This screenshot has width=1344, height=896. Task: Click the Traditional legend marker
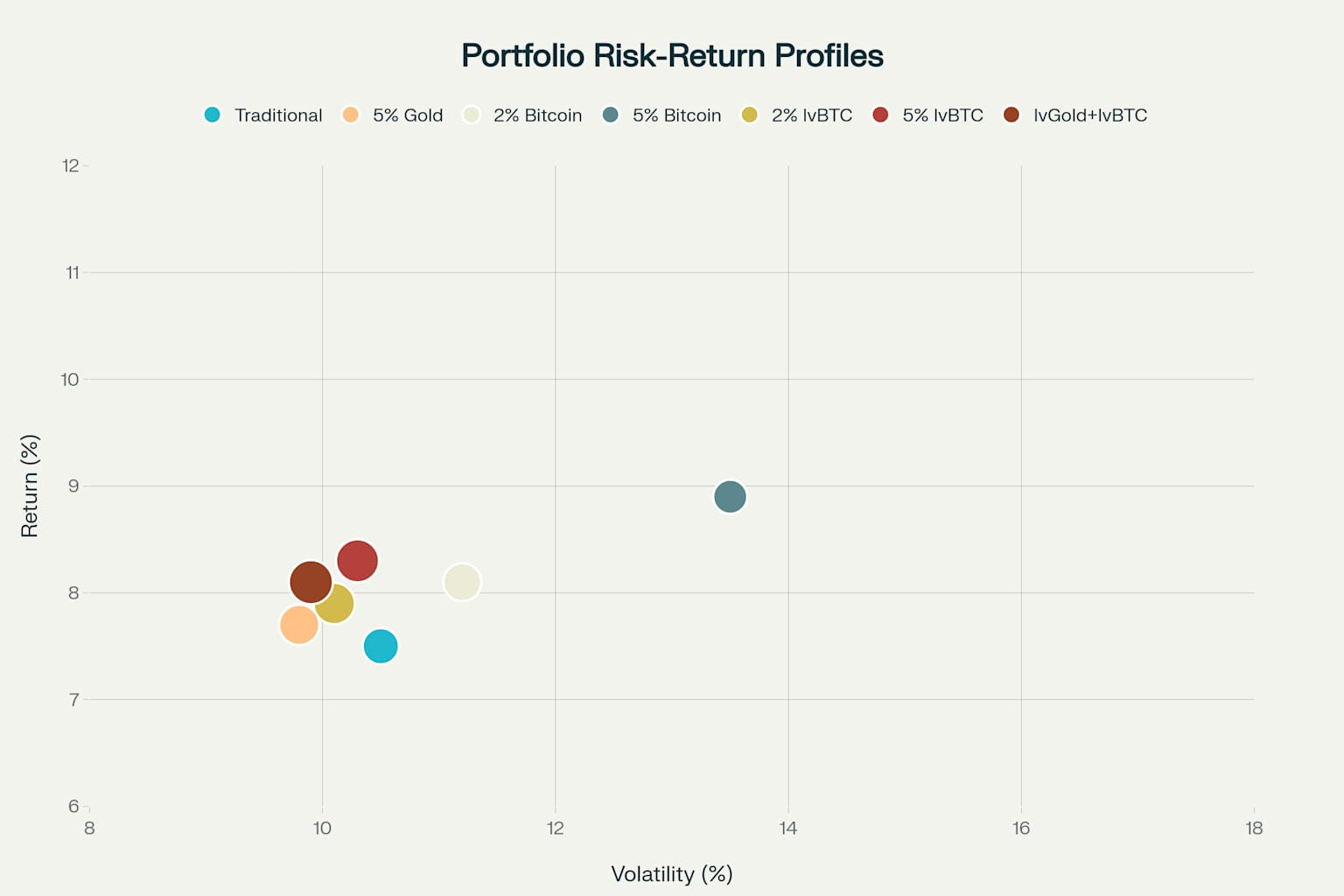click(213, 115)
